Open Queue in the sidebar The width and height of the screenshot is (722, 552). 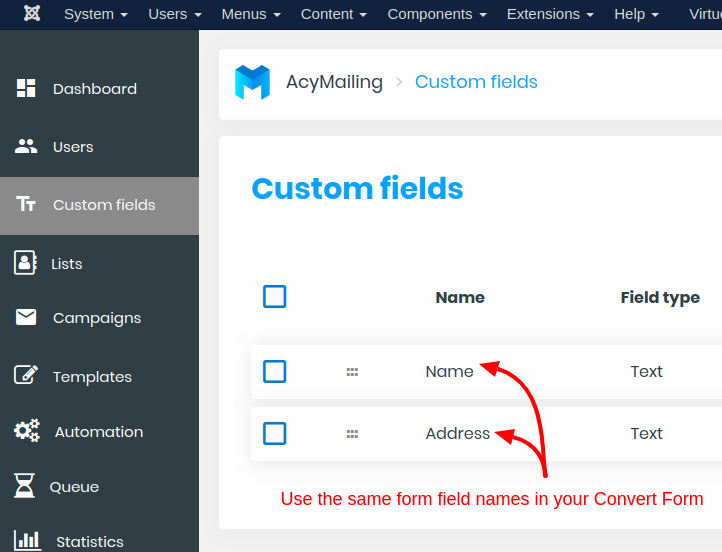pos(74,487)
